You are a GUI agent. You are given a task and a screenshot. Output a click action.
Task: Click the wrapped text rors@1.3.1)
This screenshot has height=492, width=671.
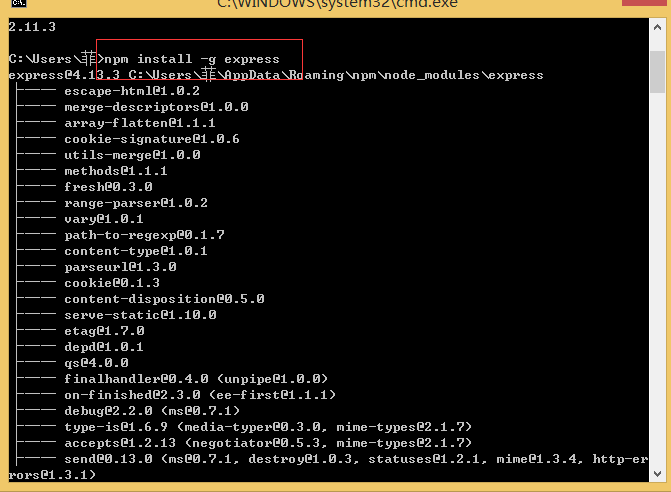[52, 475]
